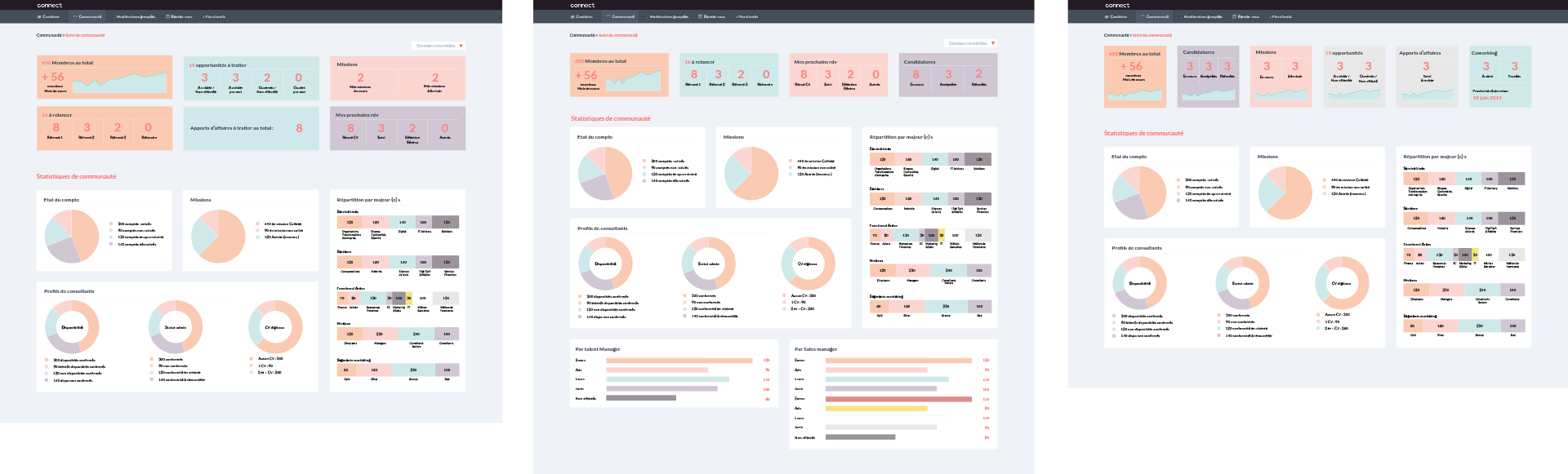This screenshot has width=1568, height=474.
Task: Open the Plan d'outils tab in the middle navbar
Action: pos(748,16)
